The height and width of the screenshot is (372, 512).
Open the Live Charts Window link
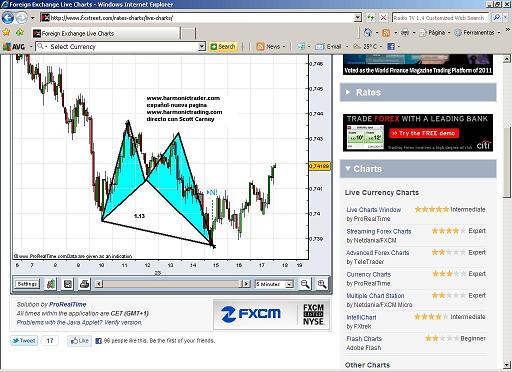point(373,210)
